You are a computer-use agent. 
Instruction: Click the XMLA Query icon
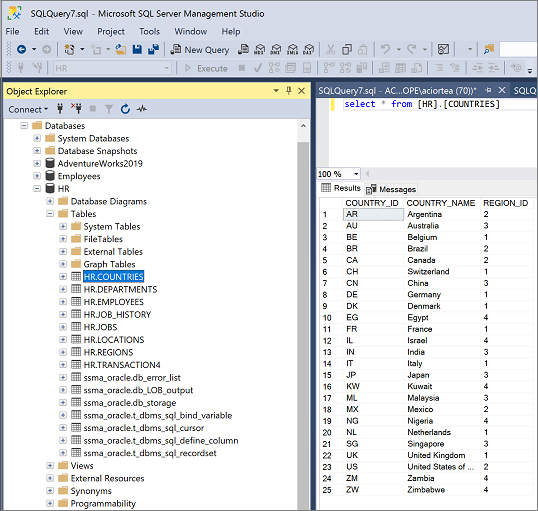292,50
